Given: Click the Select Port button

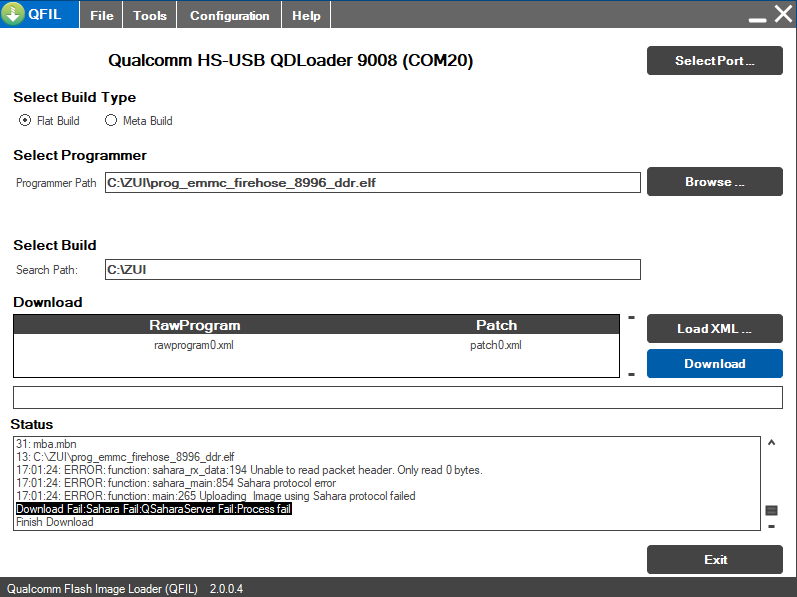Looking at the screenshot, I should pyautogui.click(x=715, y=60).
